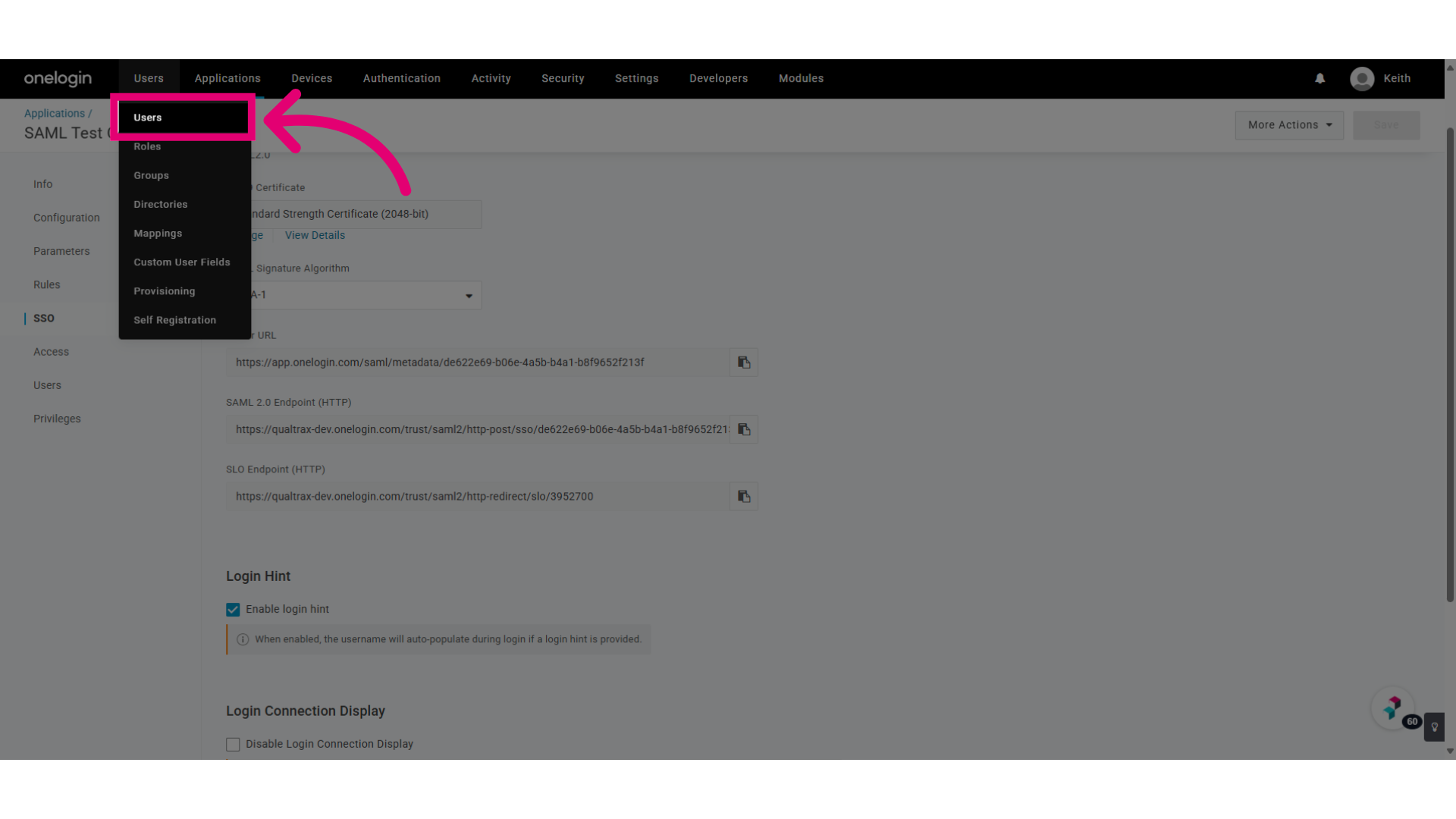Click Keith's profile avatar icon

coord(1362,79)
